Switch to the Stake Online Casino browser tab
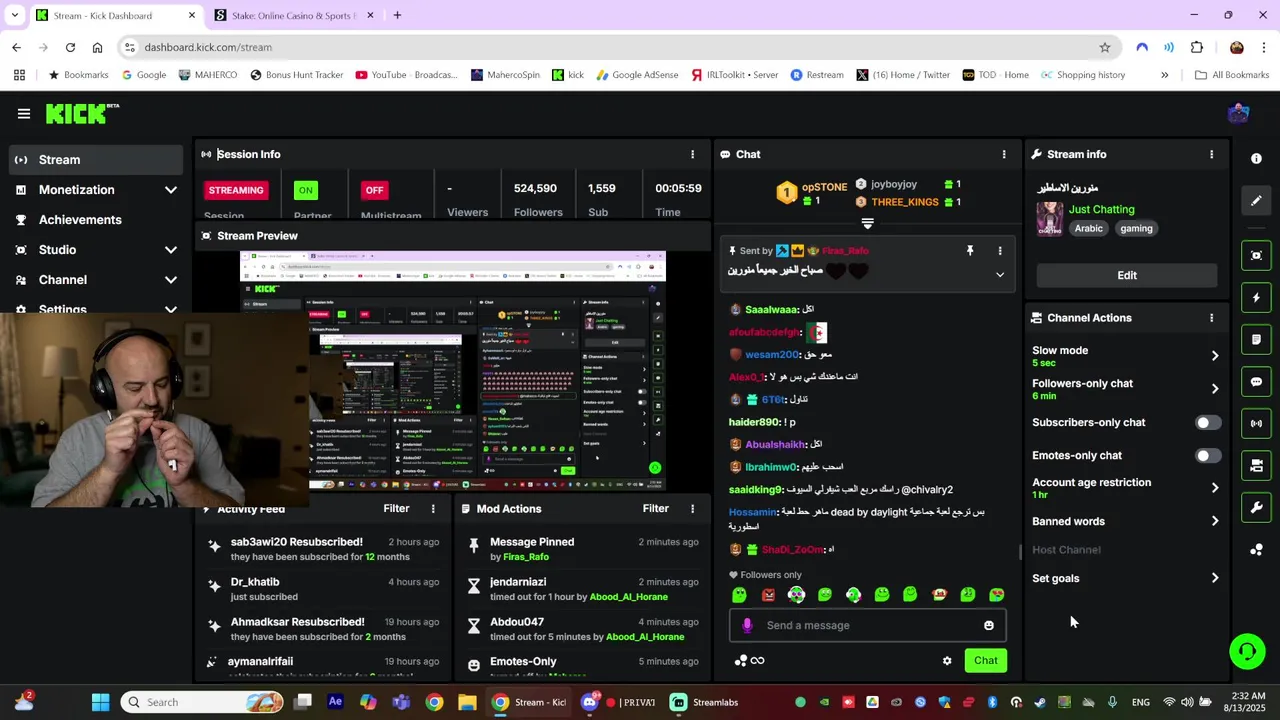This screenshot has width=1280, height=720. [294, 16]
